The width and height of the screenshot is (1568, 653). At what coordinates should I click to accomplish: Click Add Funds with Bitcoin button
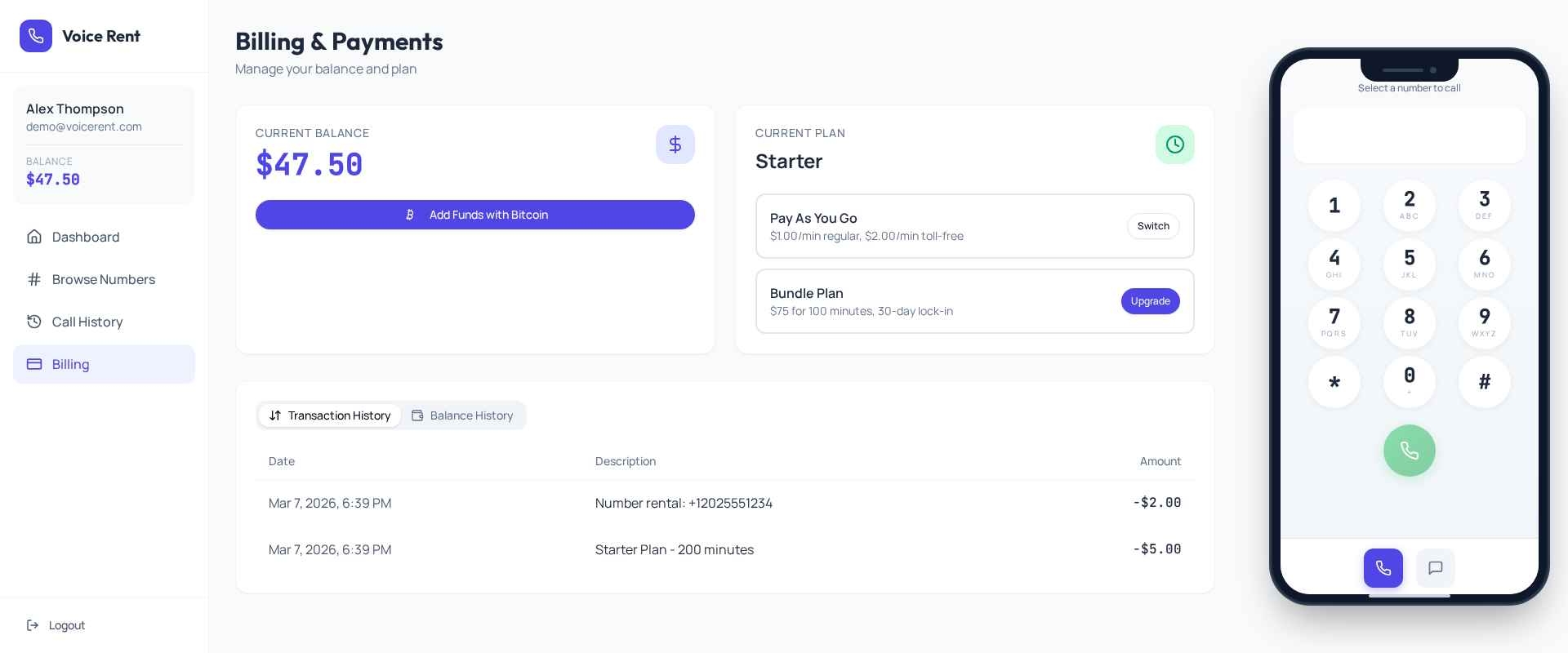coord(474,215)
